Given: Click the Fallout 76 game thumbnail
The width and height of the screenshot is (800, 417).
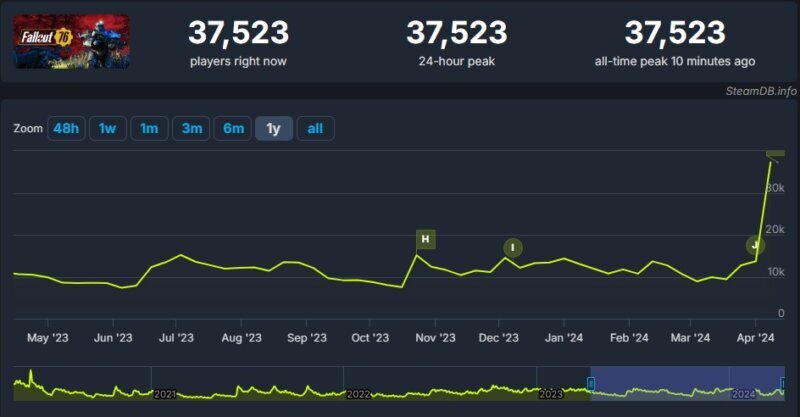Looking at the screenshot, I should click(x=72, y=41).
